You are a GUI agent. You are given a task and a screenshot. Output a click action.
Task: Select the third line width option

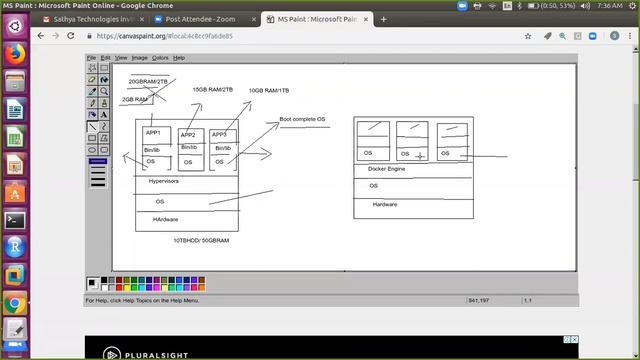[98, 173]
